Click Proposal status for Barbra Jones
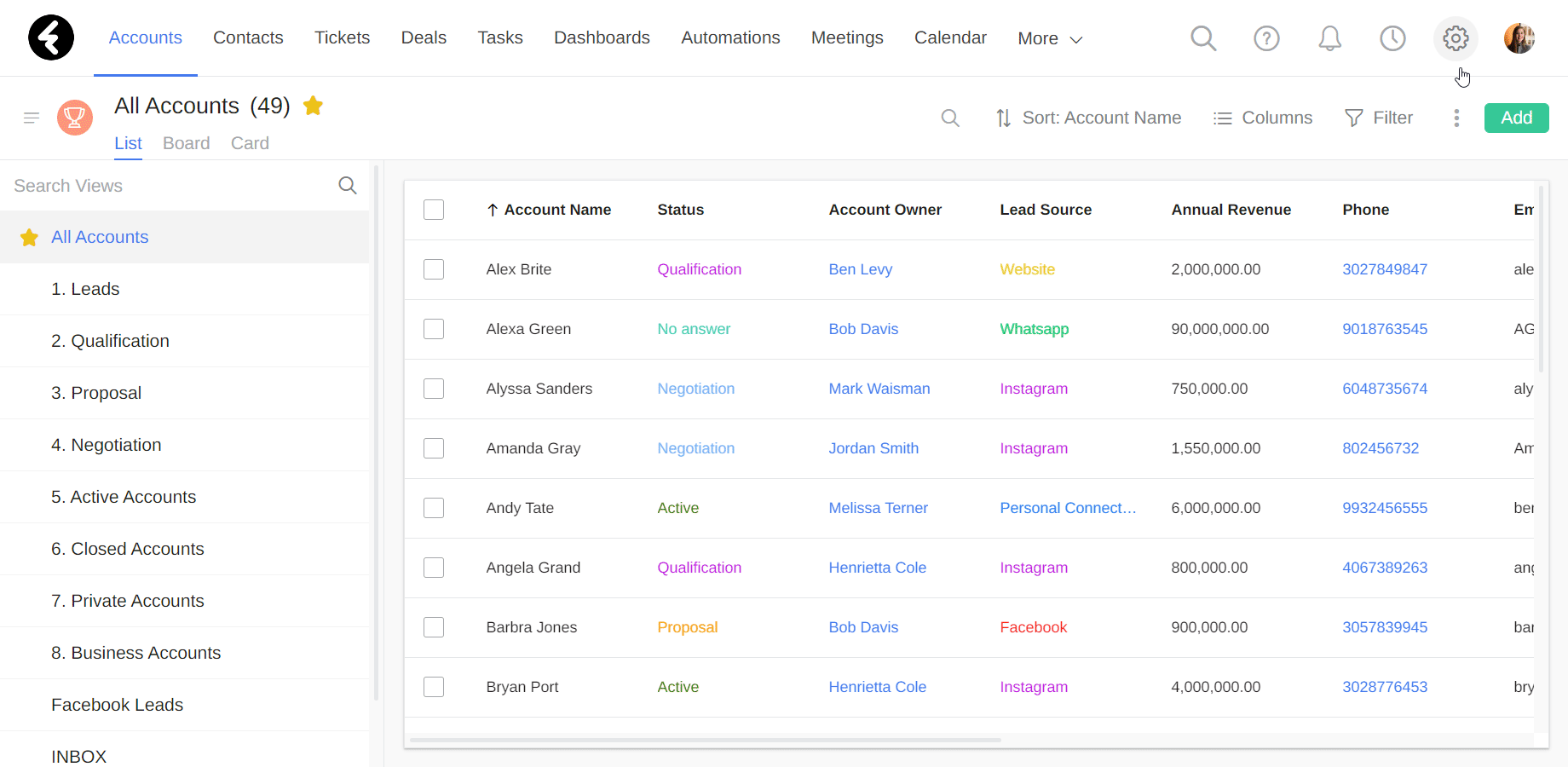The width and height of the screenshot is (1568, 767). click(x=687, y=627)
